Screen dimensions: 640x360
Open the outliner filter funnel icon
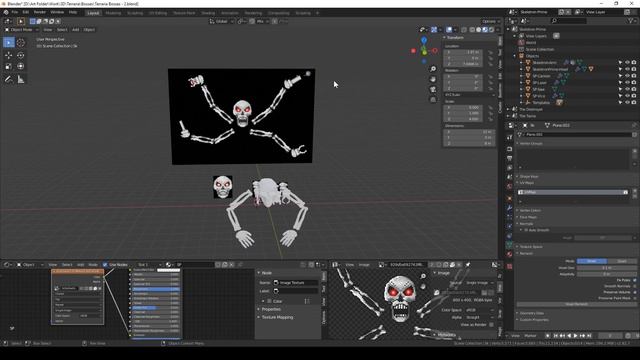click(631, 20)
